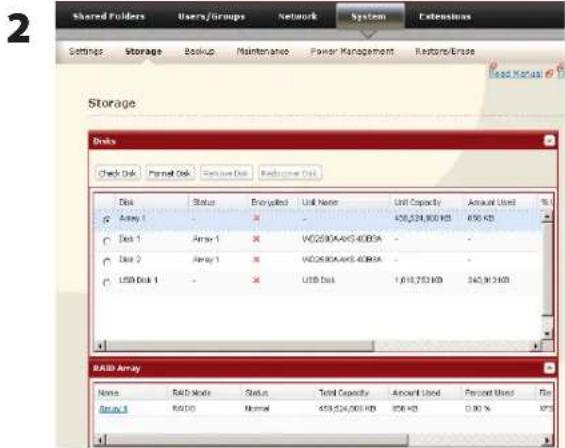Image resolution: width=565 pixels, height=448 pixels.
Task: Click the Disks table vertical scrollbar thumb
Action: pyautogui.click(x=547, y=269)
